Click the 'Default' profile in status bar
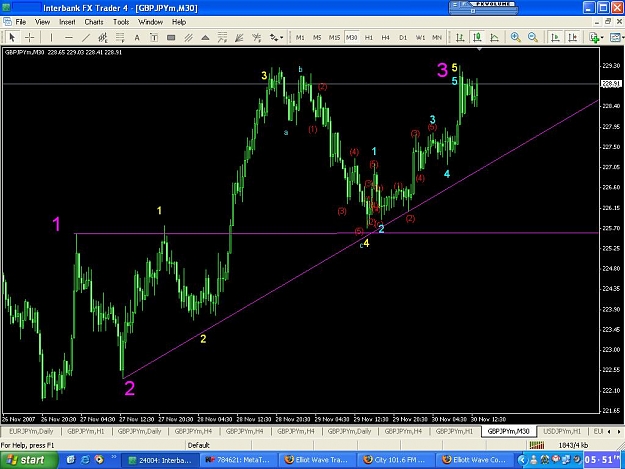The image size is (625, 469). [198, 445]
